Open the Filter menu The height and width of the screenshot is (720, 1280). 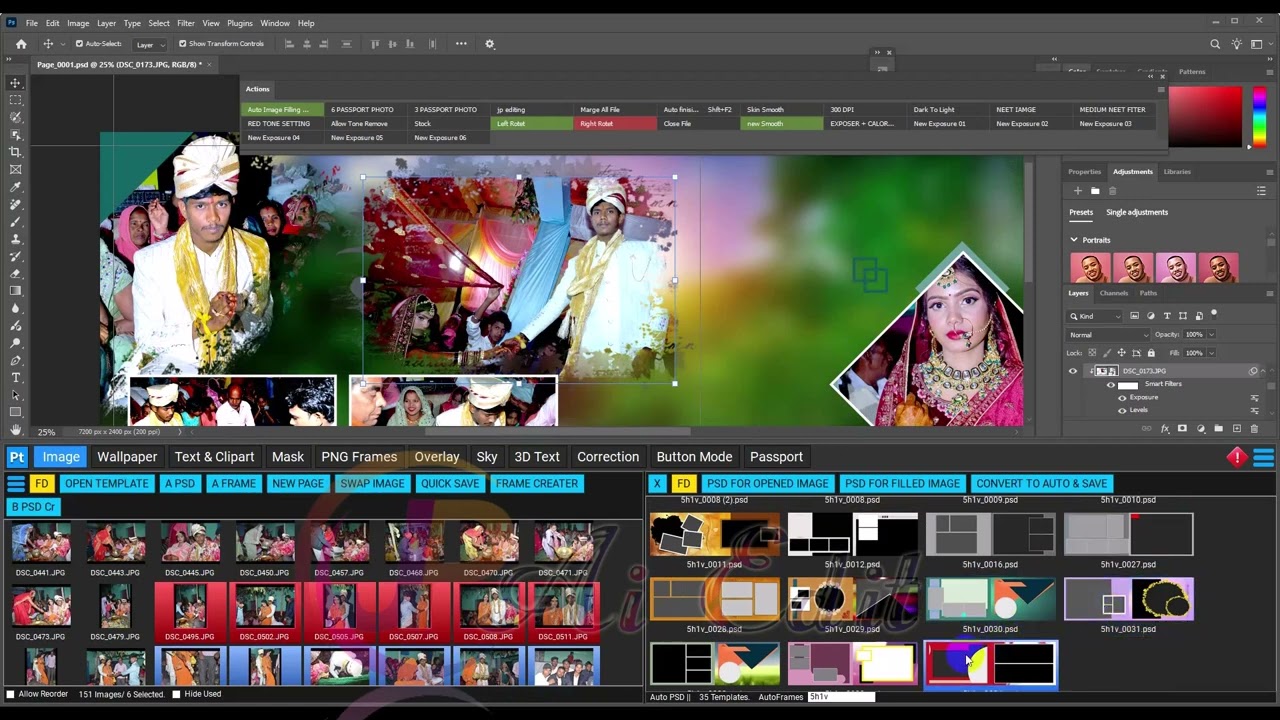tap(186, 23)
